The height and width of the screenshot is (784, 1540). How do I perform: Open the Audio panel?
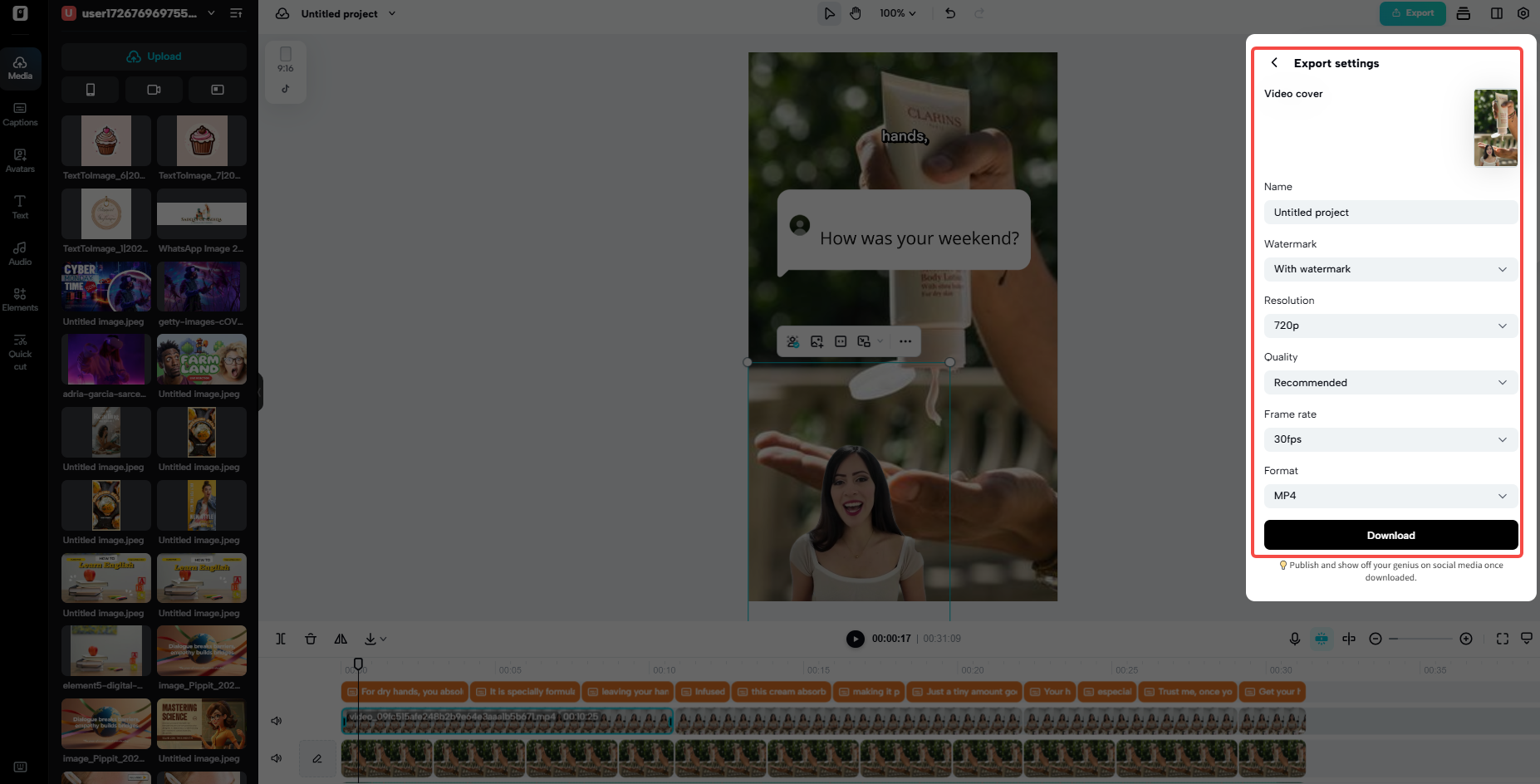coord(20,254)
